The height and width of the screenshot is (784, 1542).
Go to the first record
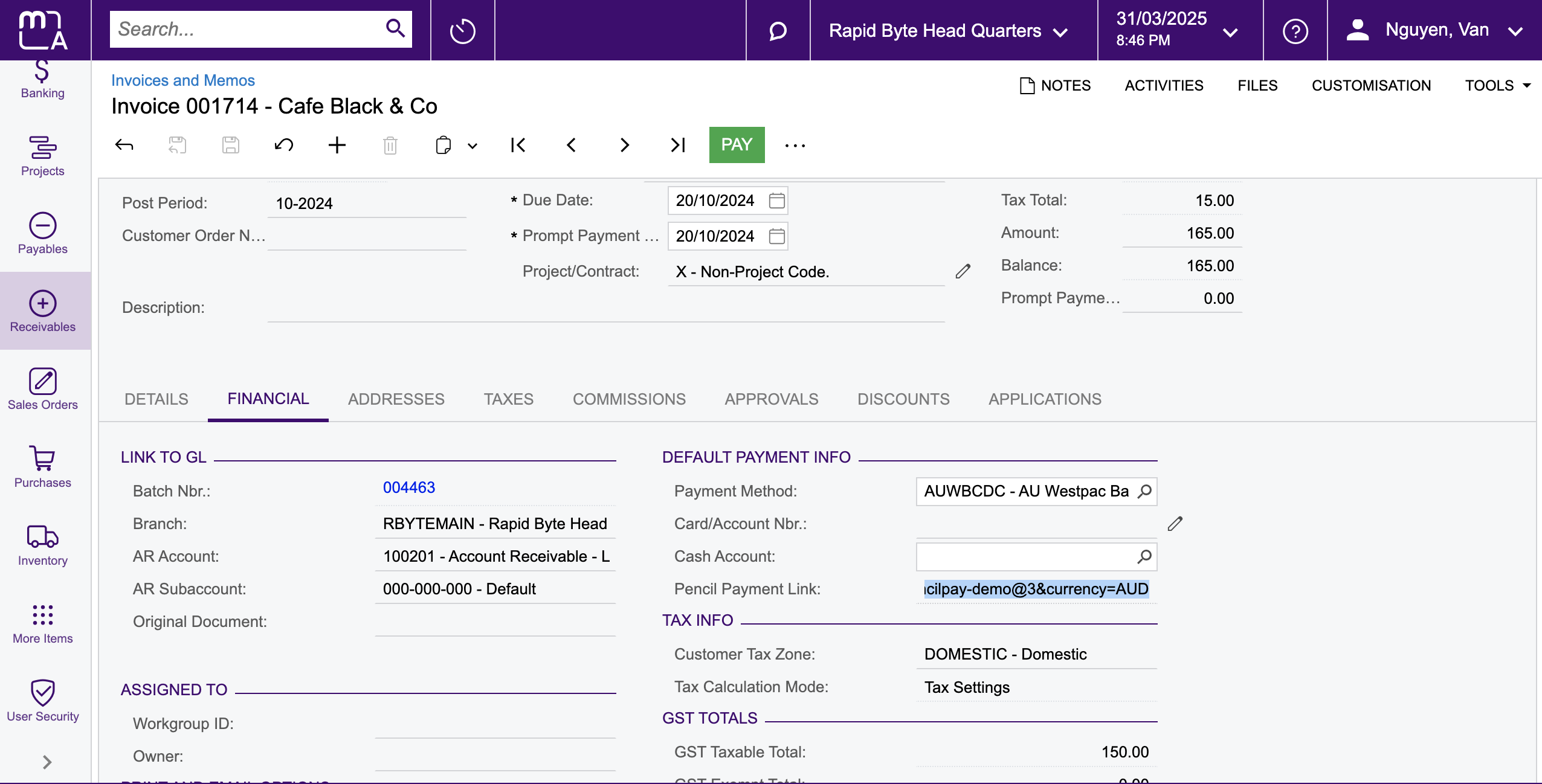click(x=518, y=145)
